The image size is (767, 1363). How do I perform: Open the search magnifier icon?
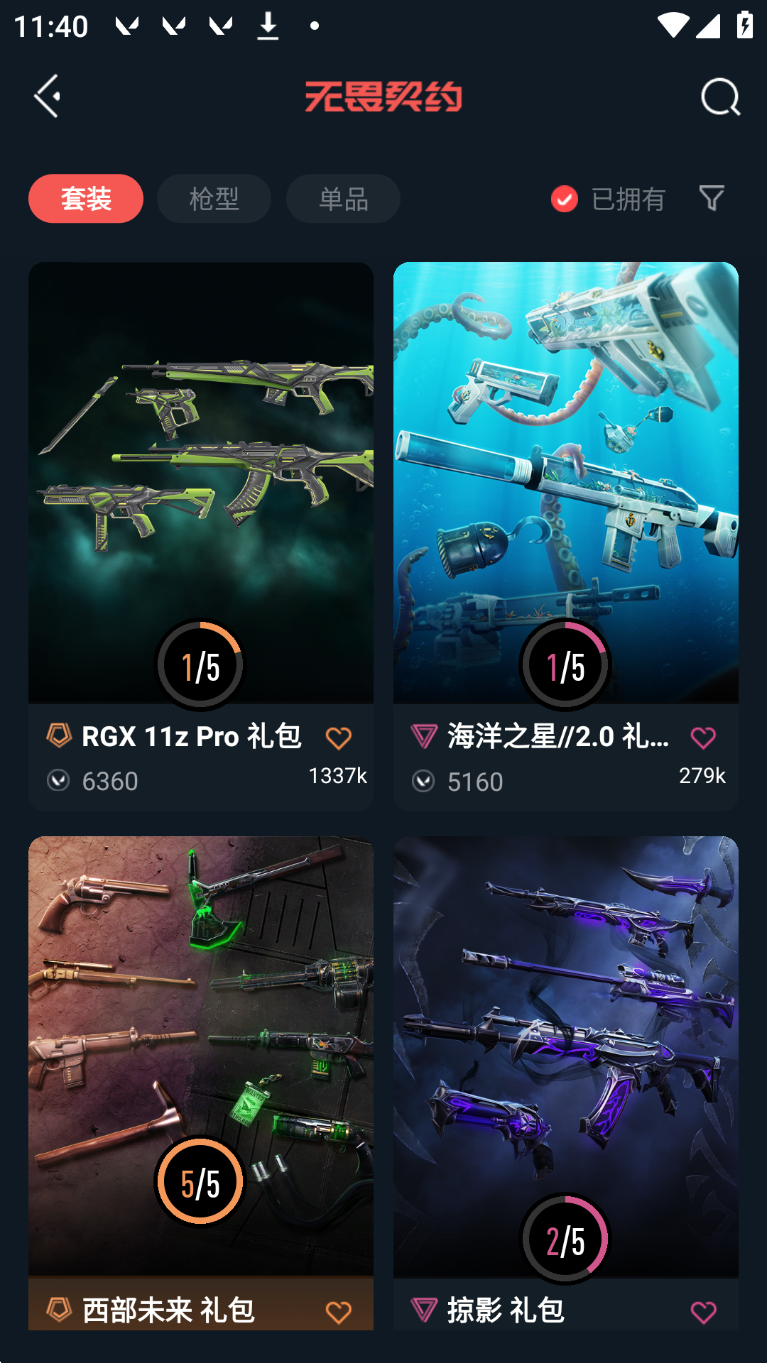[x=720, y=97]
